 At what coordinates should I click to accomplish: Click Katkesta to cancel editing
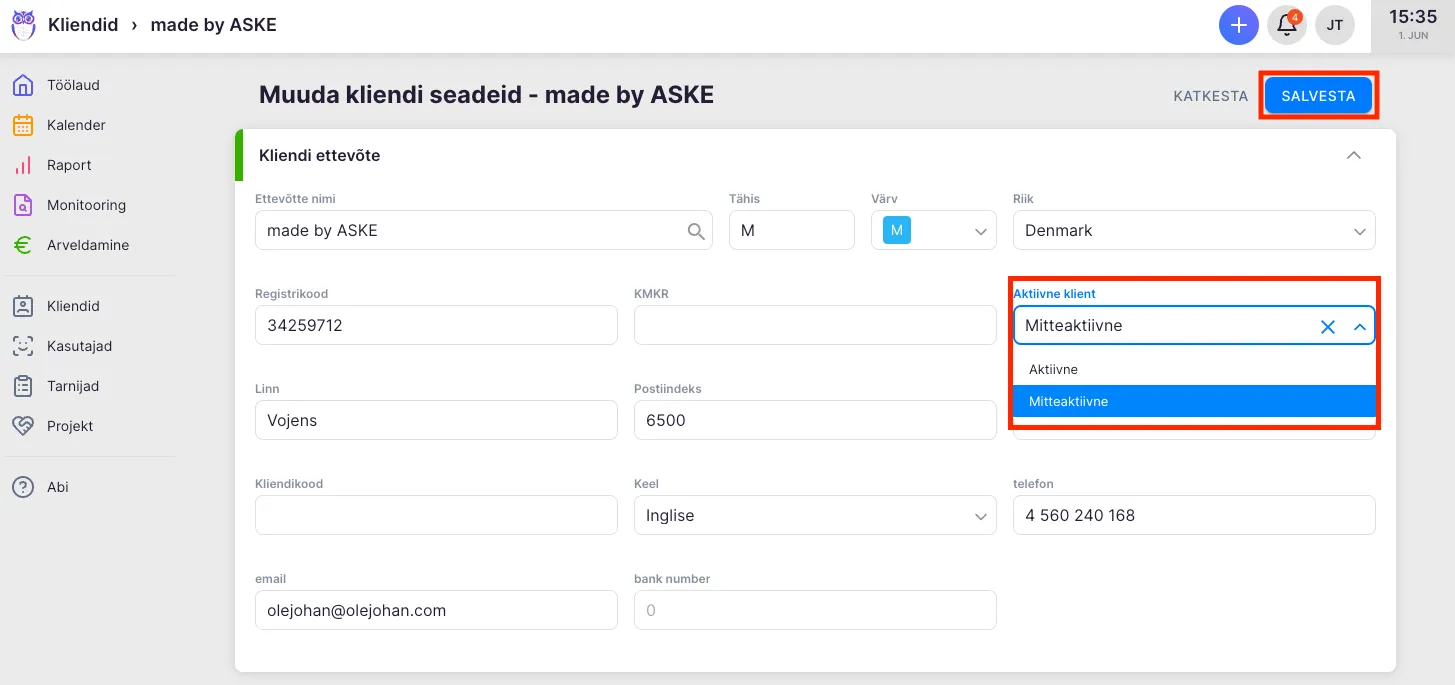pos(1210,96)
